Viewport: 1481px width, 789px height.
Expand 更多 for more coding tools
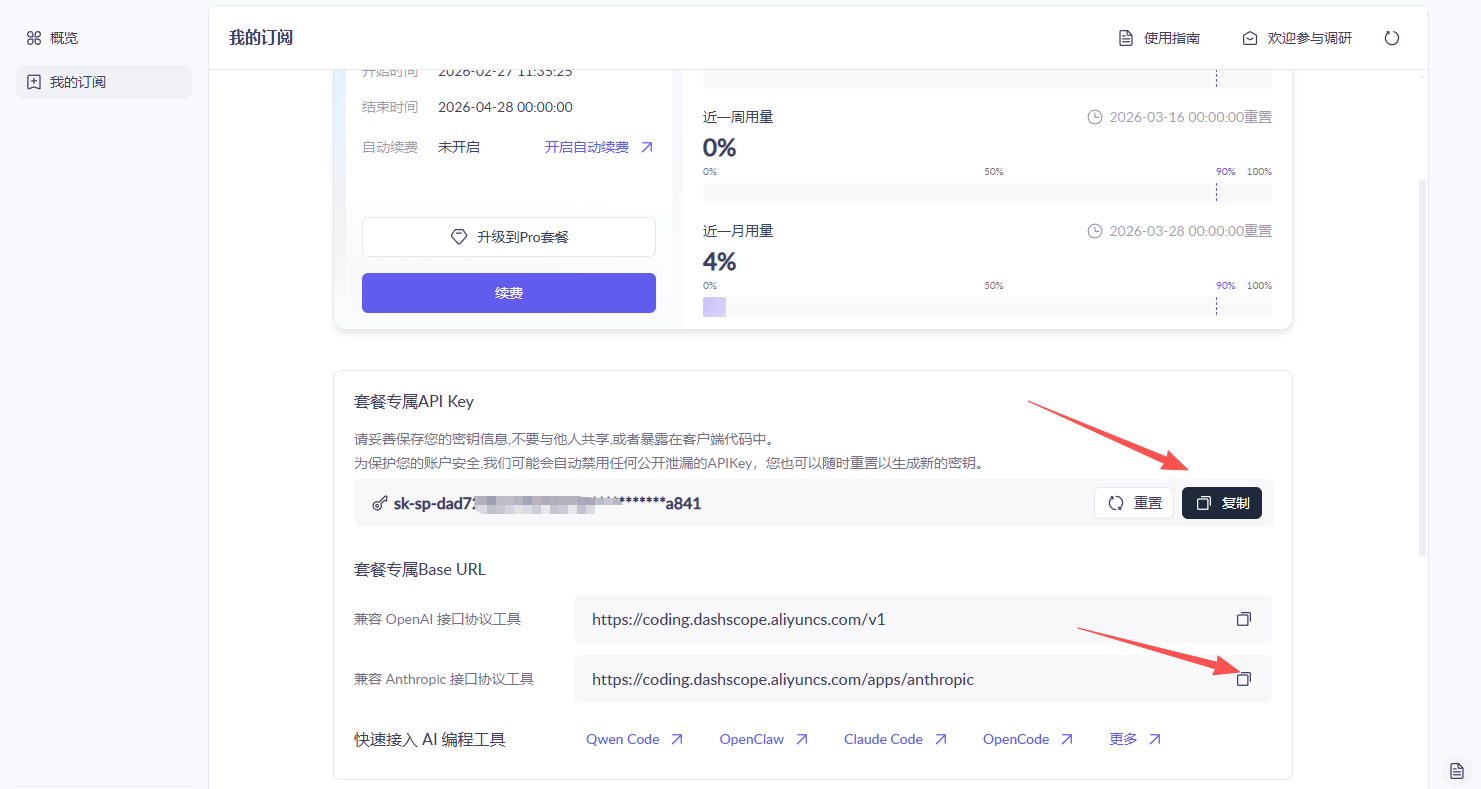[x=1134, y=739]
